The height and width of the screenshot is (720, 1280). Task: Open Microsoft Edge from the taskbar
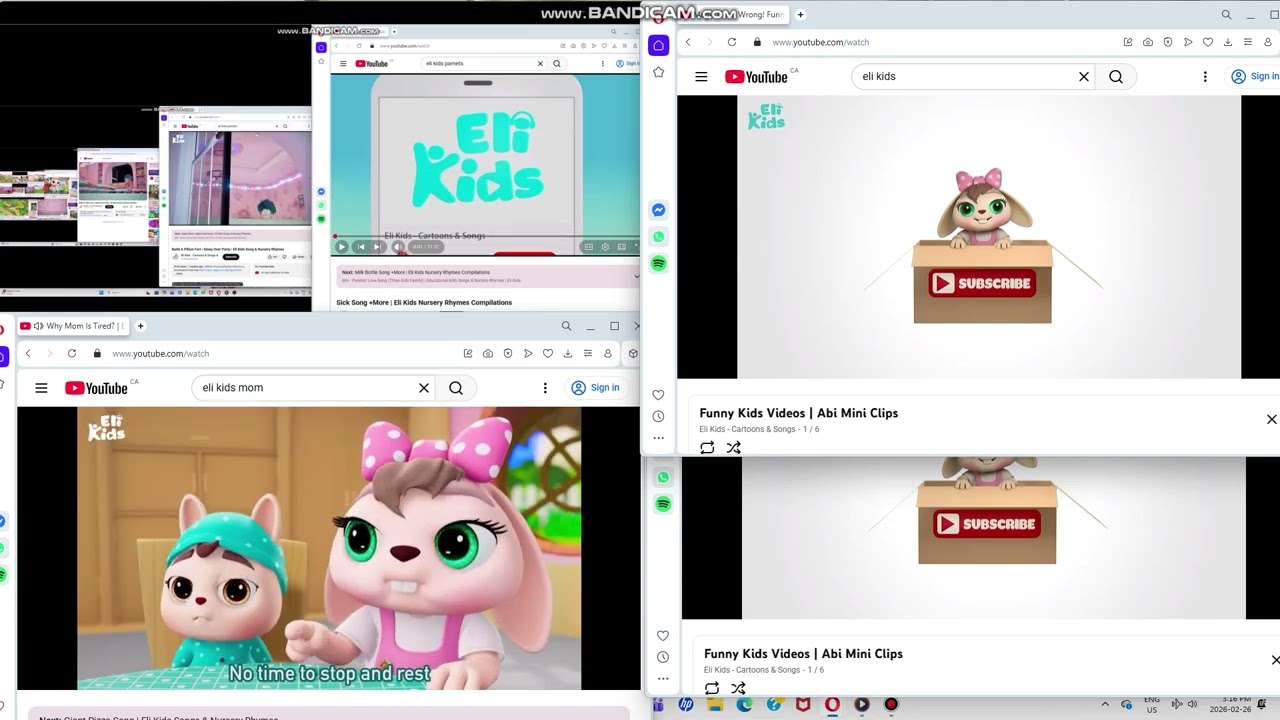tap(745, 705)
